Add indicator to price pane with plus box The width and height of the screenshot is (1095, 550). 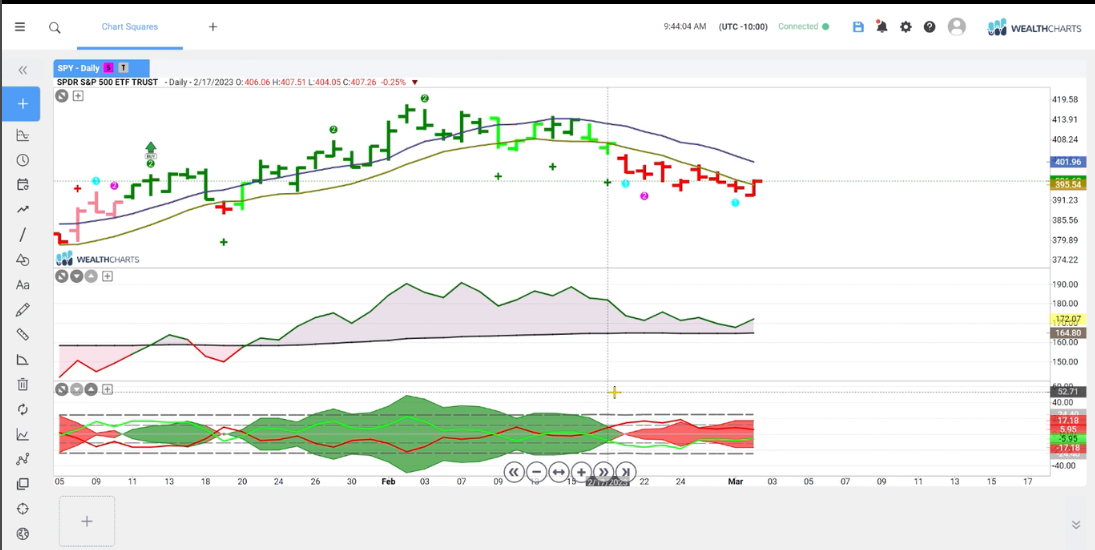(78, 96)
